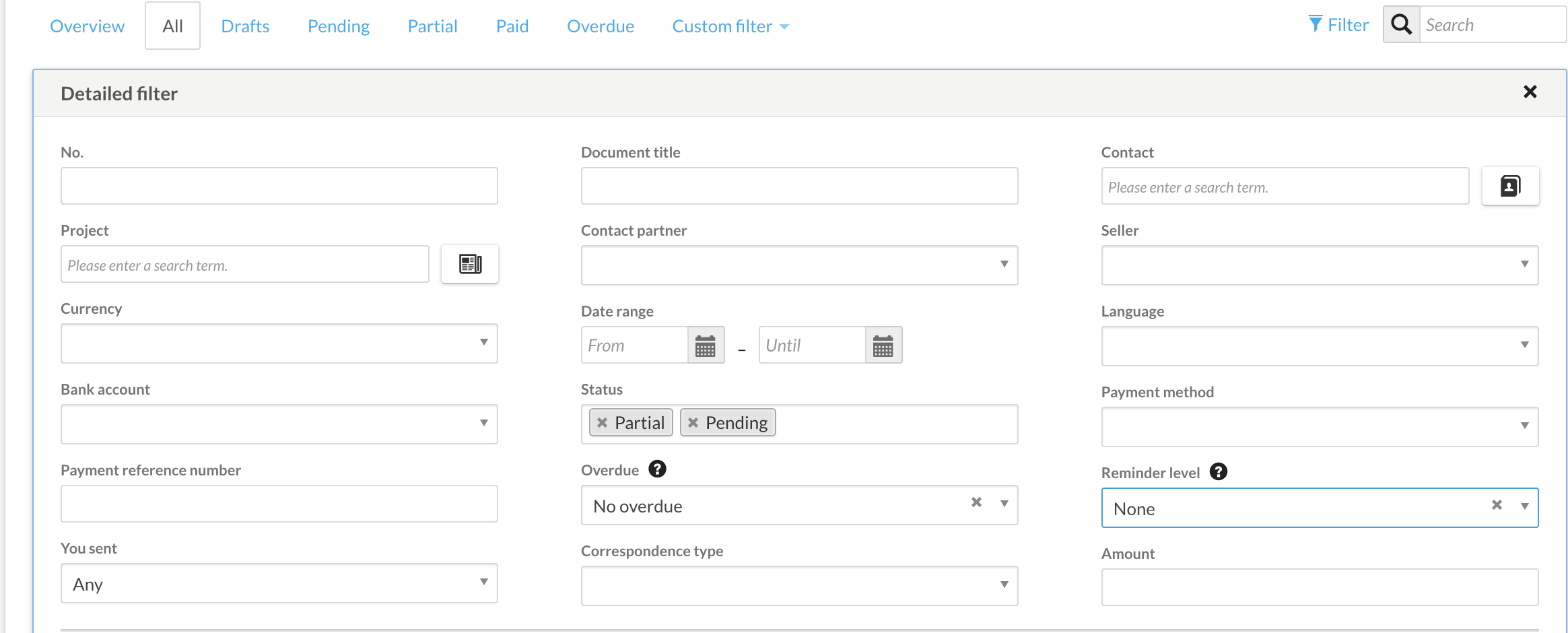The height and width of the screenshot is (633, 1568).
Task: Click the From date field
Action: tap(634, 345)
